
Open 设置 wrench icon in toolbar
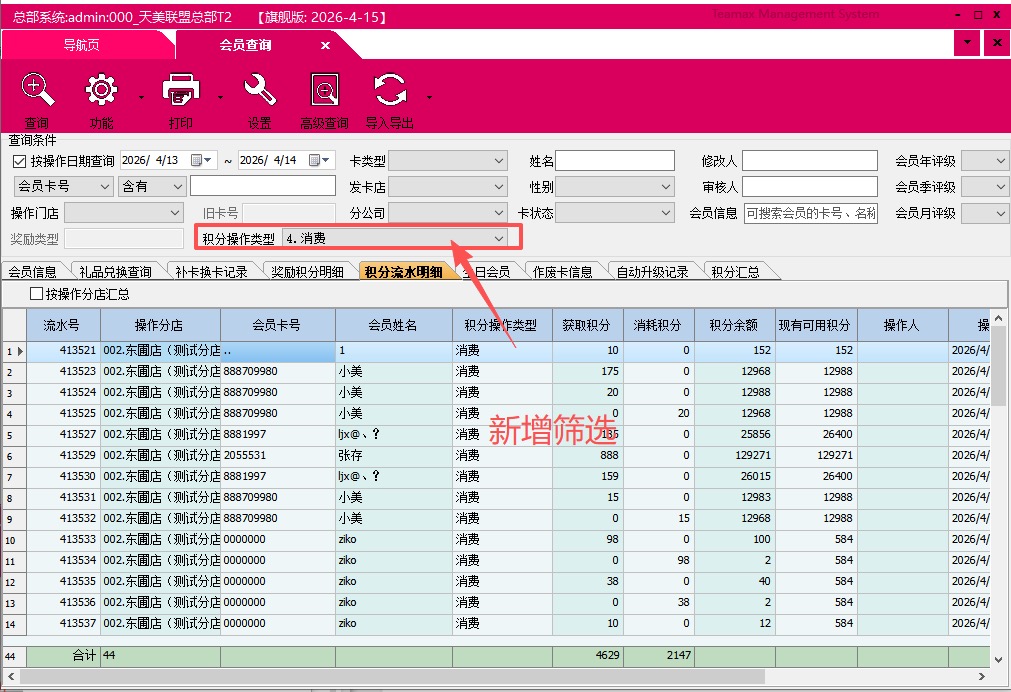point(259,93)
